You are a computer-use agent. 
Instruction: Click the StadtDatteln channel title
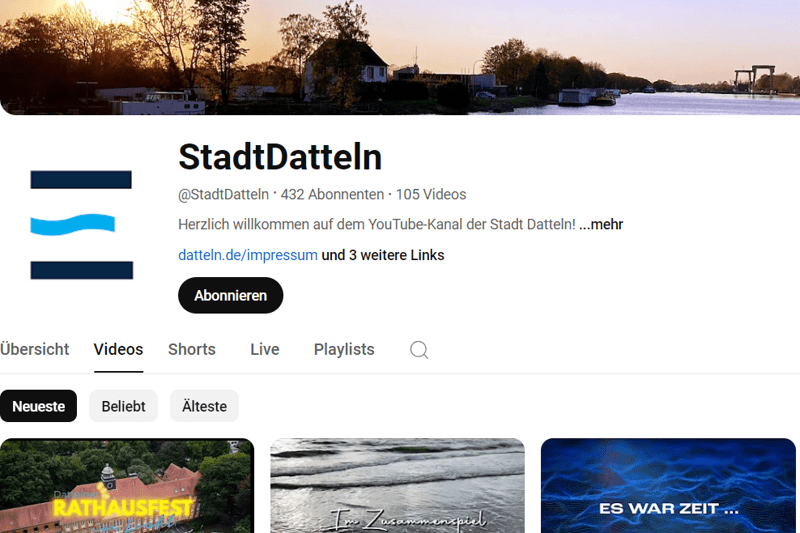click(x=280, y=157)
